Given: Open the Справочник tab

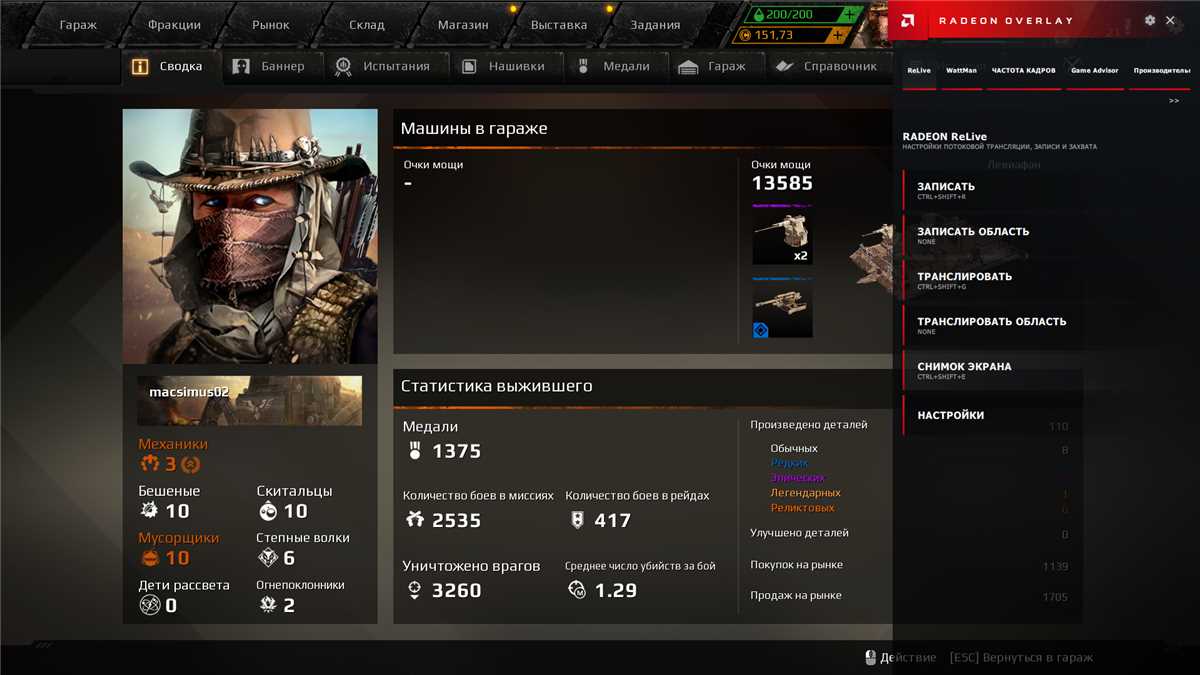Looking at the screenshot, I should (828, 67).
